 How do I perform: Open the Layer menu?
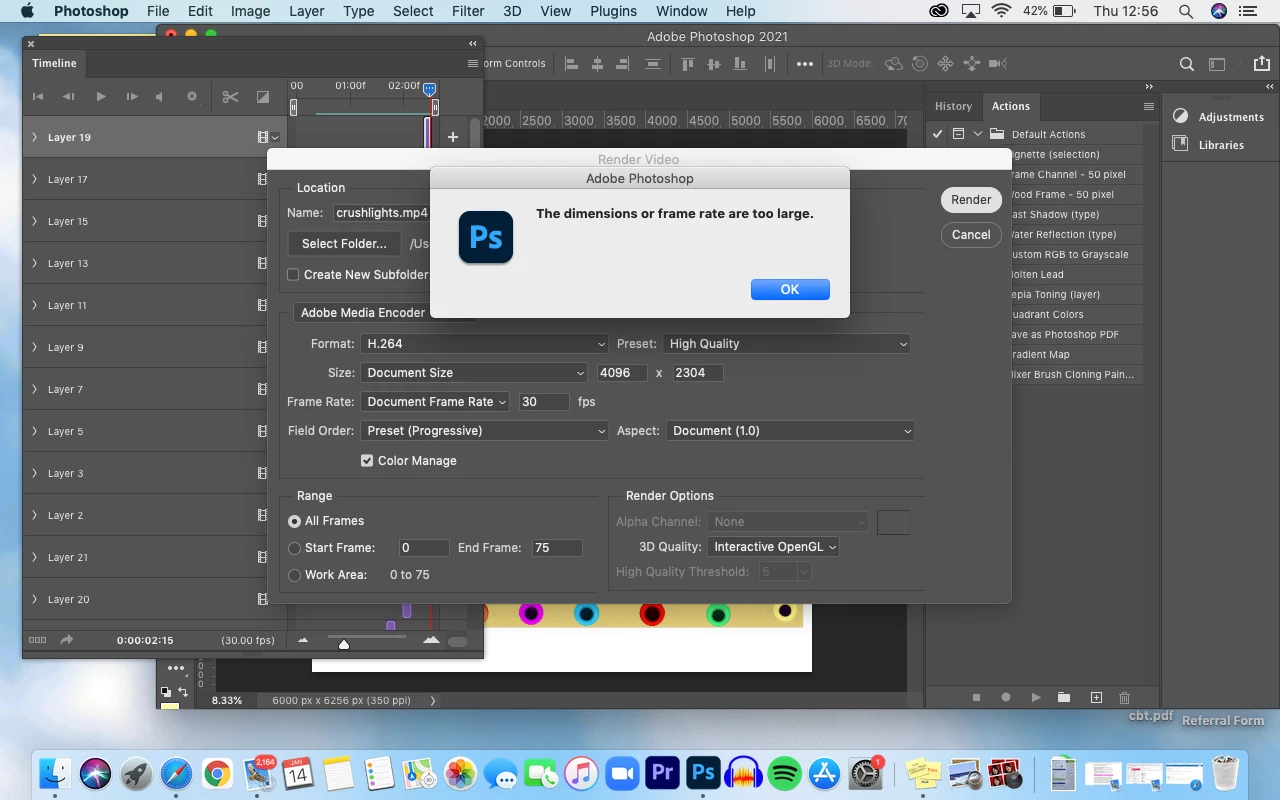click(x=306, y=11)
